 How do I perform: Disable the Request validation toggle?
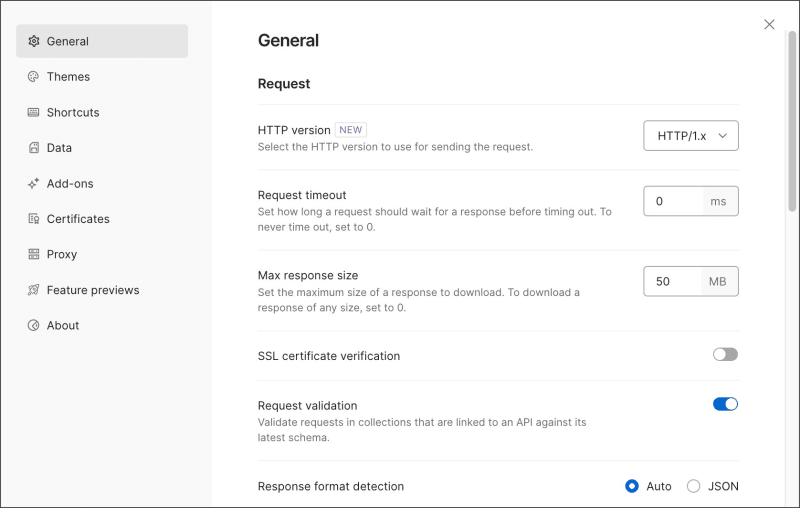point(725,404)
